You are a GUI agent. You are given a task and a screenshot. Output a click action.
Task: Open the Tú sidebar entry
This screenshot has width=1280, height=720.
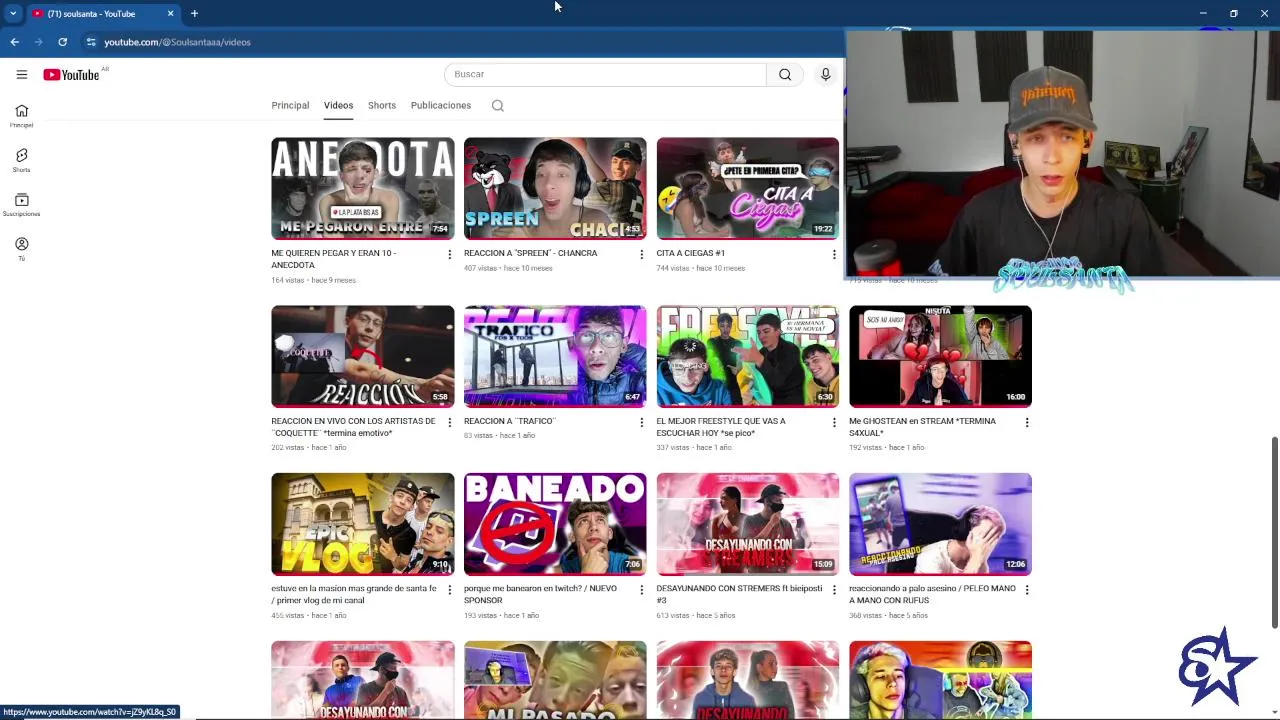(x=21, y=249)
